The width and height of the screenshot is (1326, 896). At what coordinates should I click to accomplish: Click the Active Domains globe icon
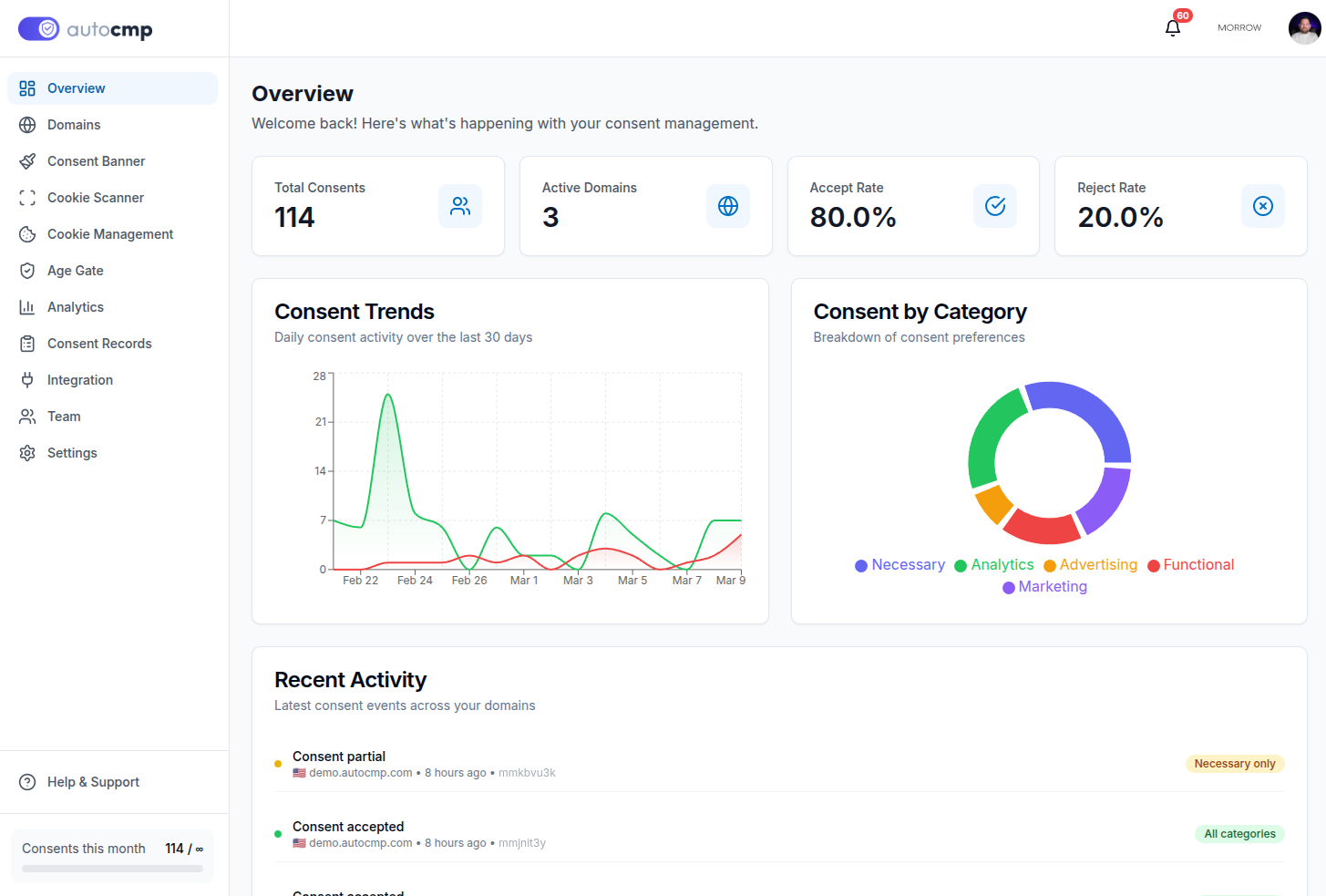[728, 206]
